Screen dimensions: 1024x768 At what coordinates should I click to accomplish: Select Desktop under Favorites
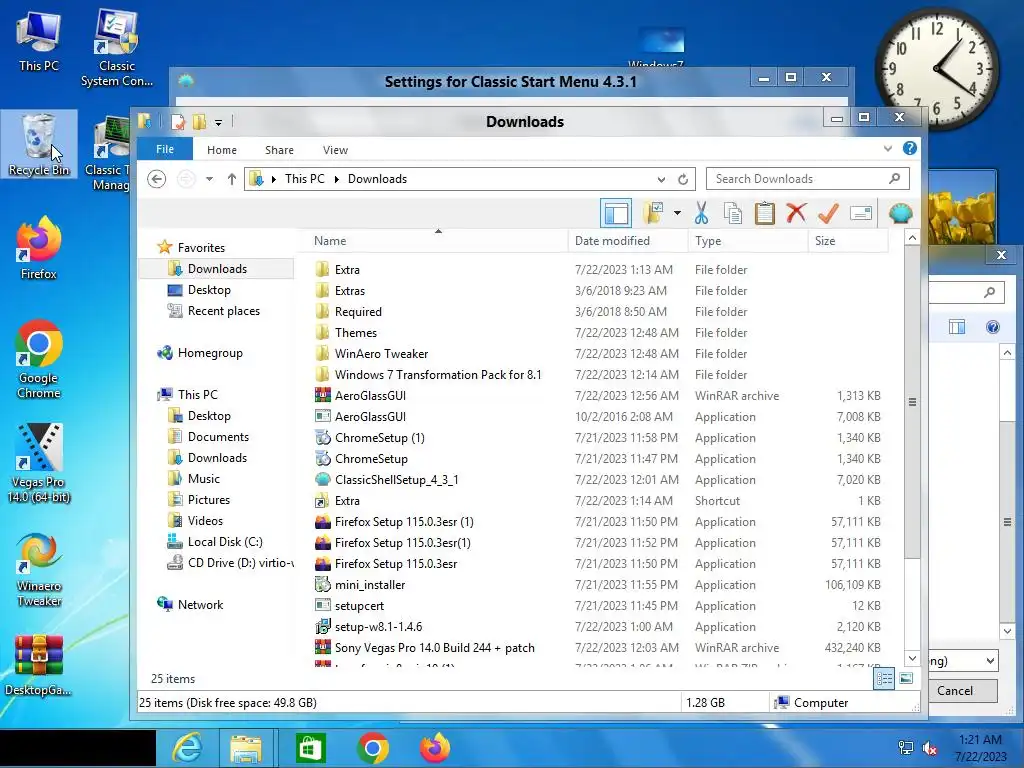click(209, 290)
